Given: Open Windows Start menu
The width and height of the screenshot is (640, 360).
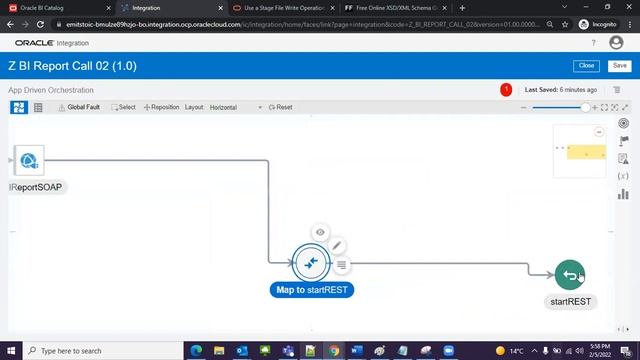Looking at the screenshot, I should 11,351.
